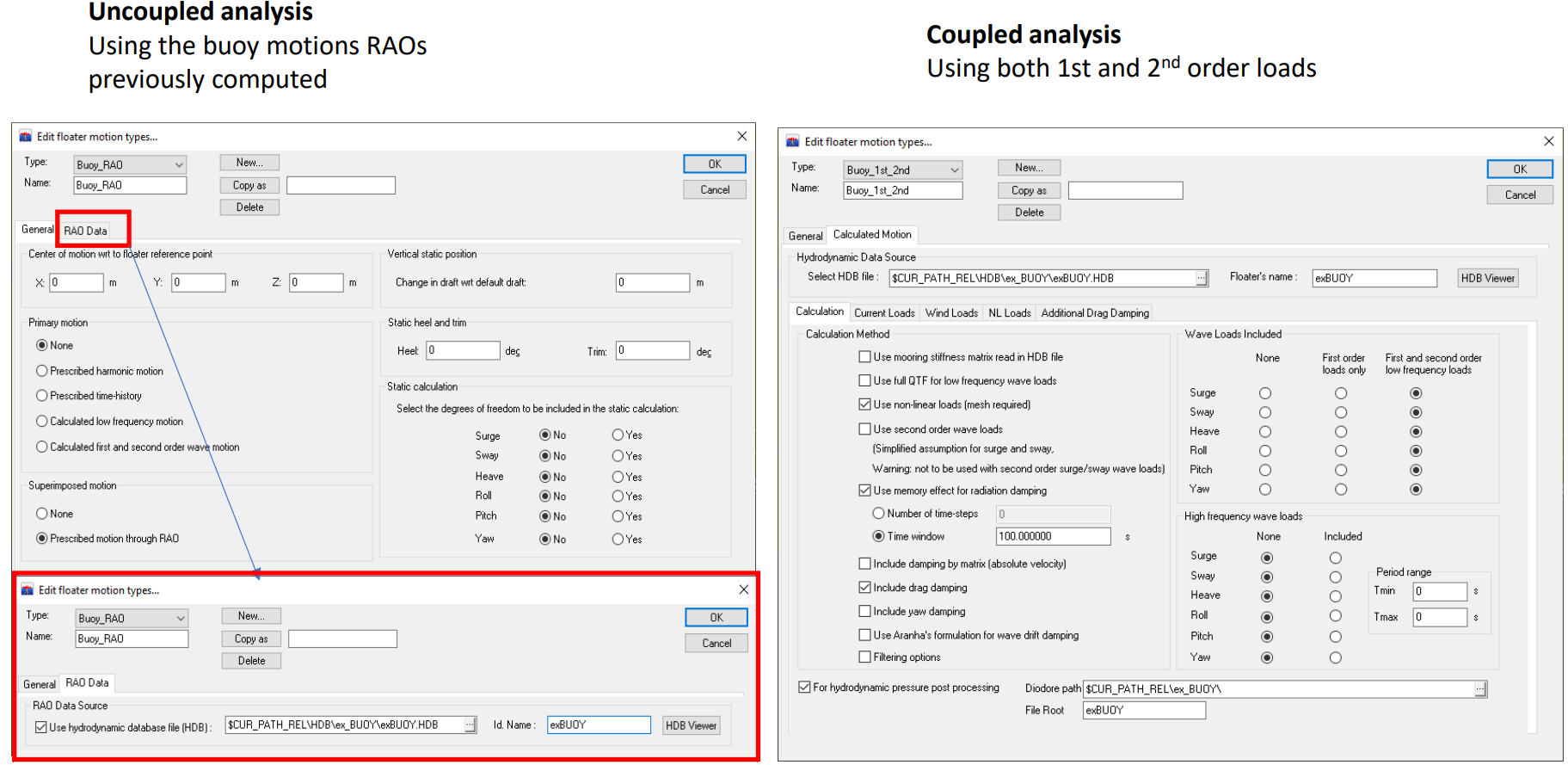Click the File Root text field
This screenshot has height=765, width=1568.
pos(1143,711)
